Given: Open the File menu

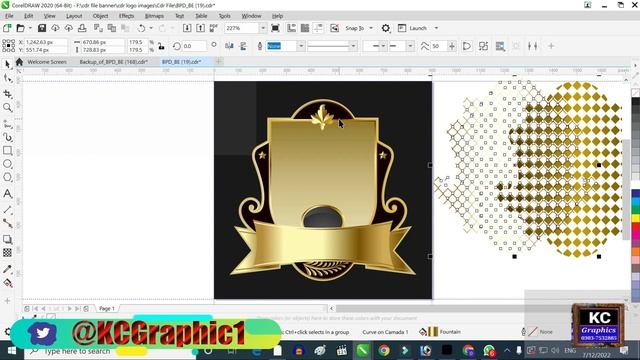Looking at the screenshot, I should (x=9, y=16).
